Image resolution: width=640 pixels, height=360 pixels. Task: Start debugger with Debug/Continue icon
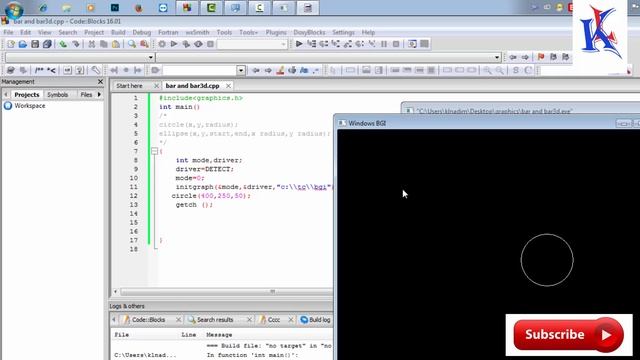pos(299,44)
